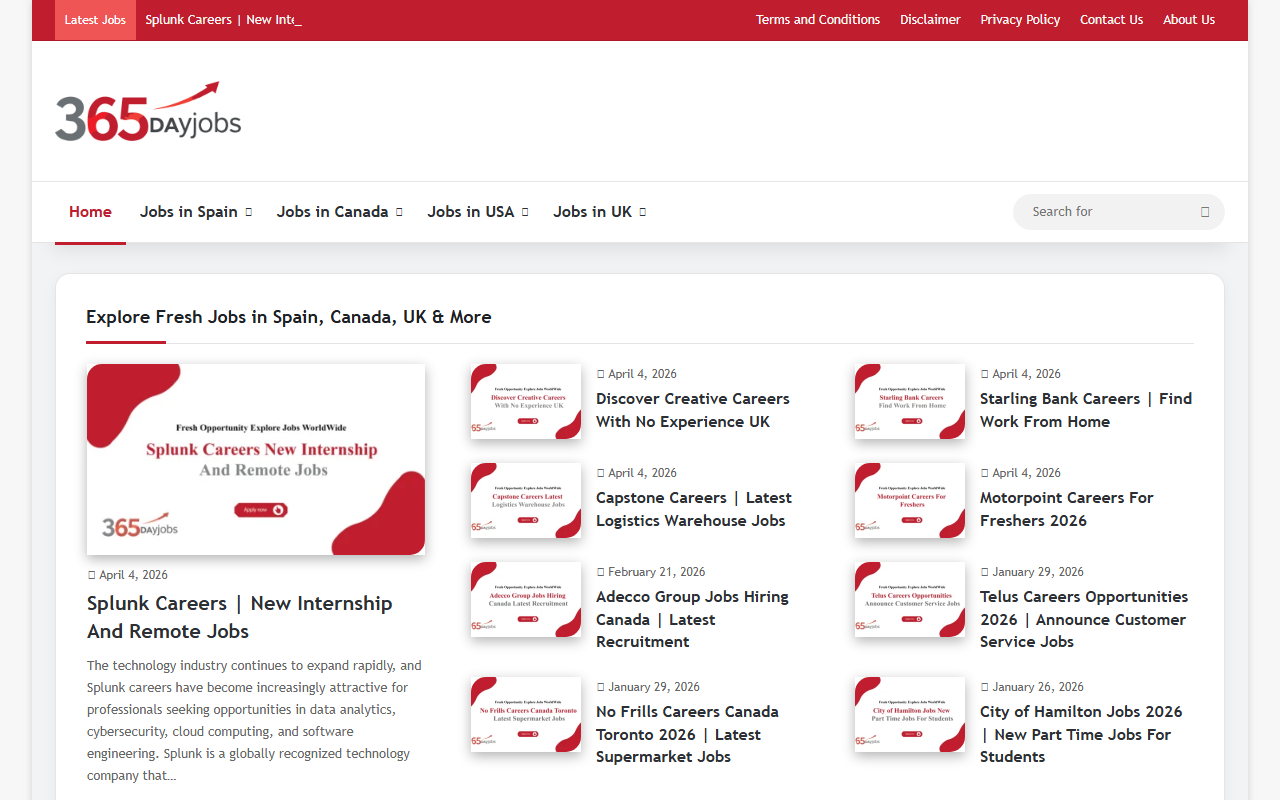Expand the Jobs in Canada dropdown arrow

click(399, 212)
